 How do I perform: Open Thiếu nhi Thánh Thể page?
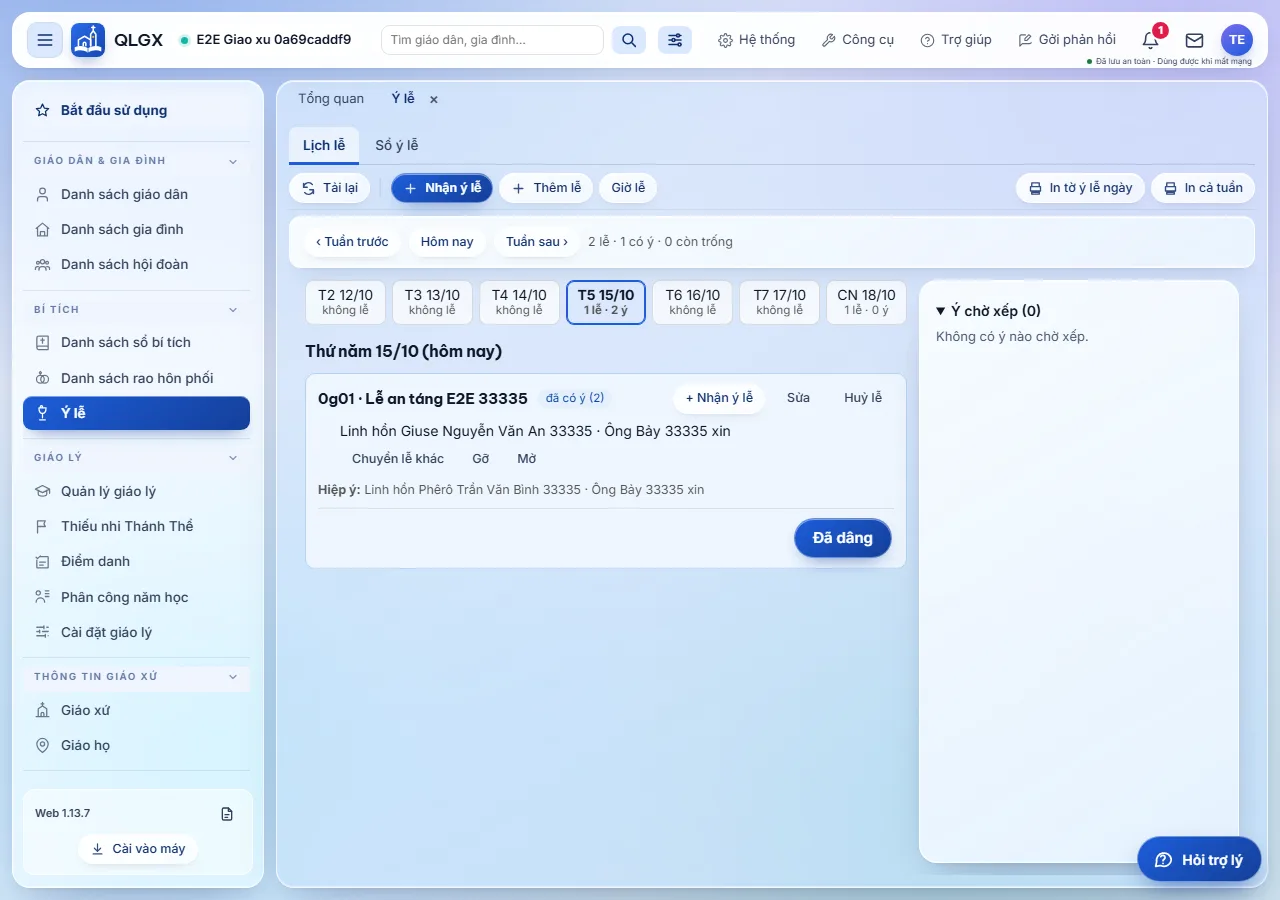[136, 526]
